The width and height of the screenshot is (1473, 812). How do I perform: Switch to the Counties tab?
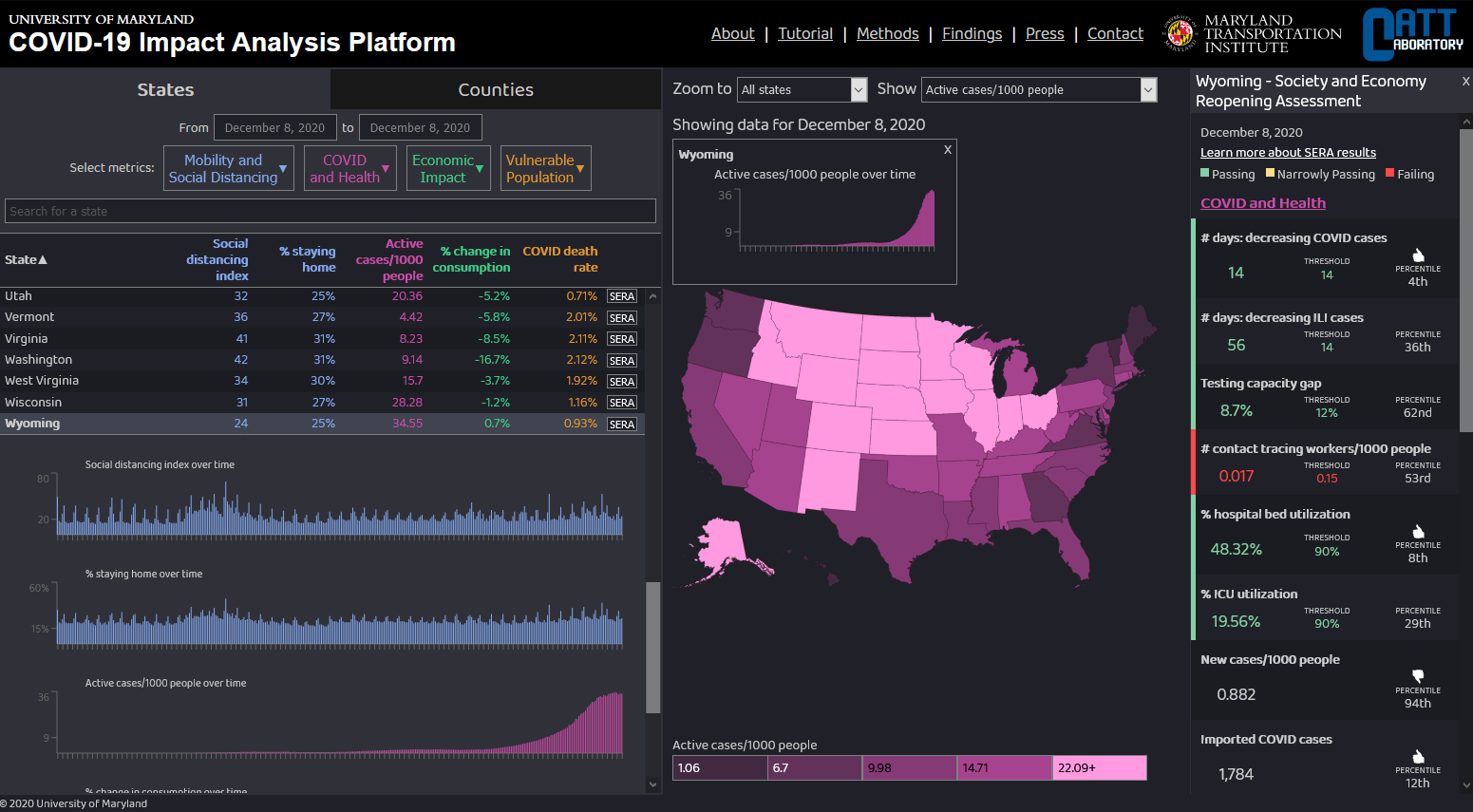coord(495,87)
